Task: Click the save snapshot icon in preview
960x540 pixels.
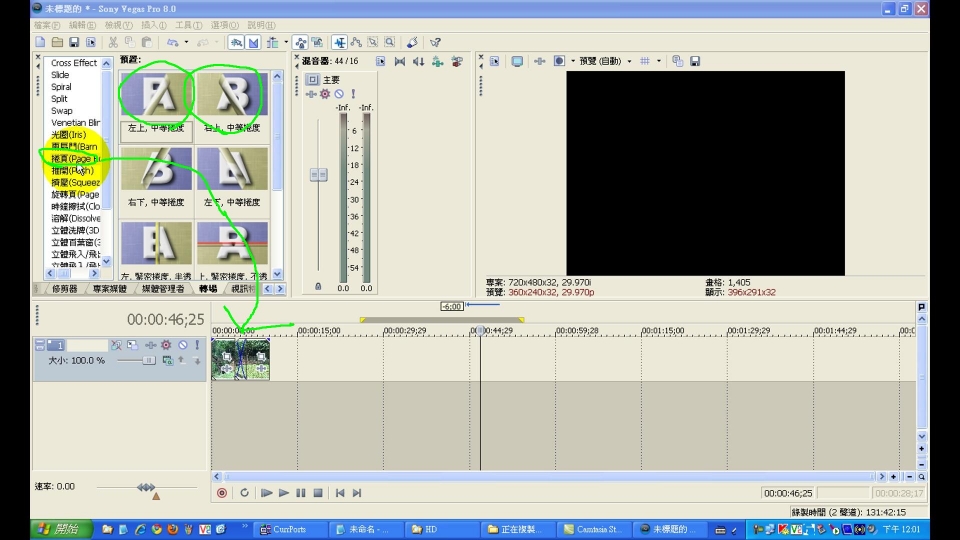Action: tap(694, 61)
